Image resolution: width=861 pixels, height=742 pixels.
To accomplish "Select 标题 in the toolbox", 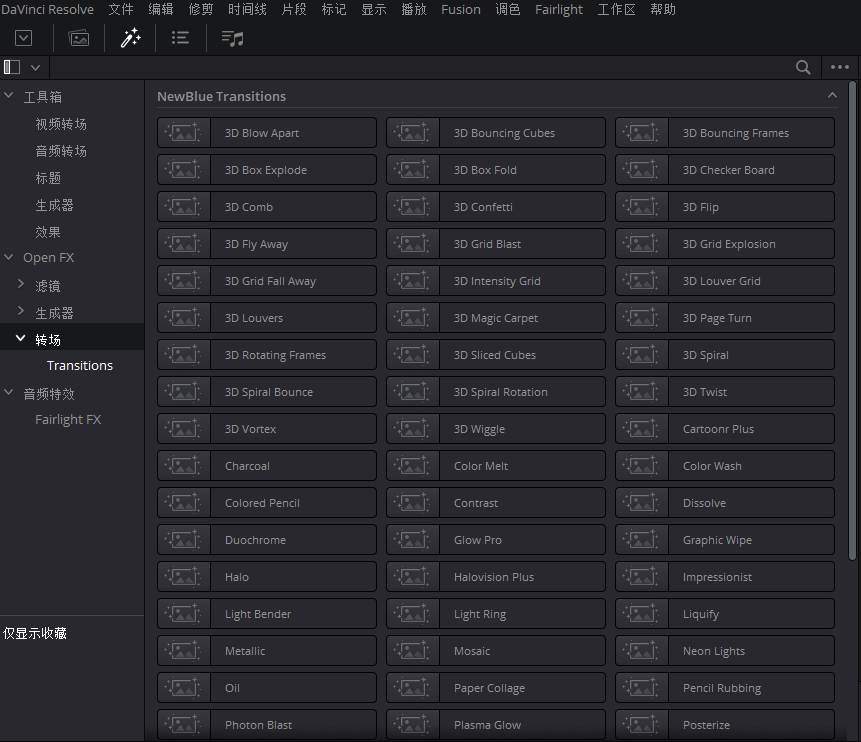I will click(48, 178).
